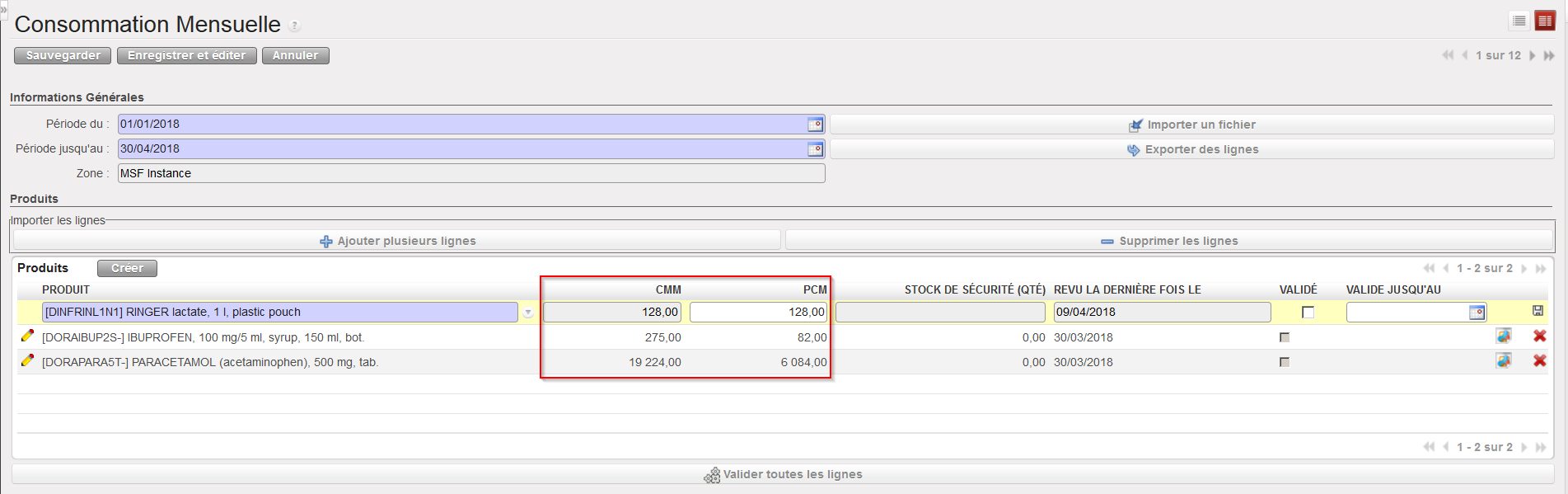Switch to form view icon at top right
The height and width of the screenshot is (494, 1568).
click(1545, 21)
